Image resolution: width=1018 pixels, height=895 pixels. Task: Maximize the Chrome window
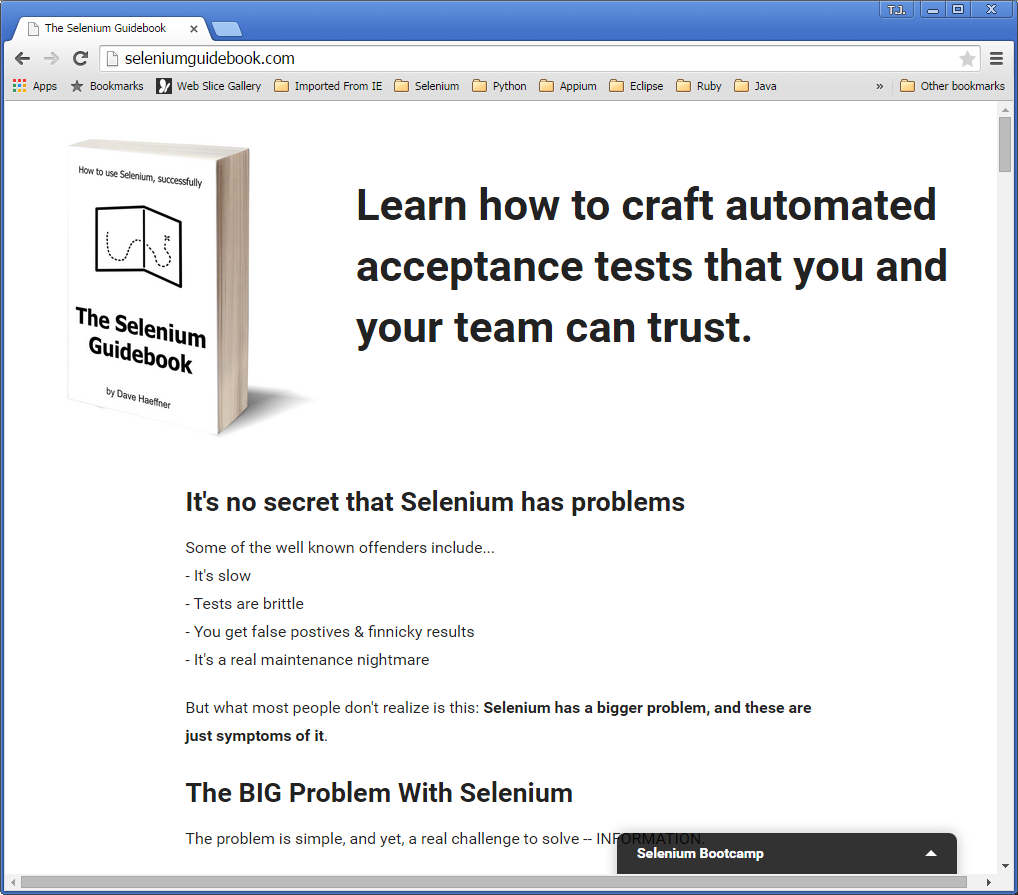pos(958,9)
